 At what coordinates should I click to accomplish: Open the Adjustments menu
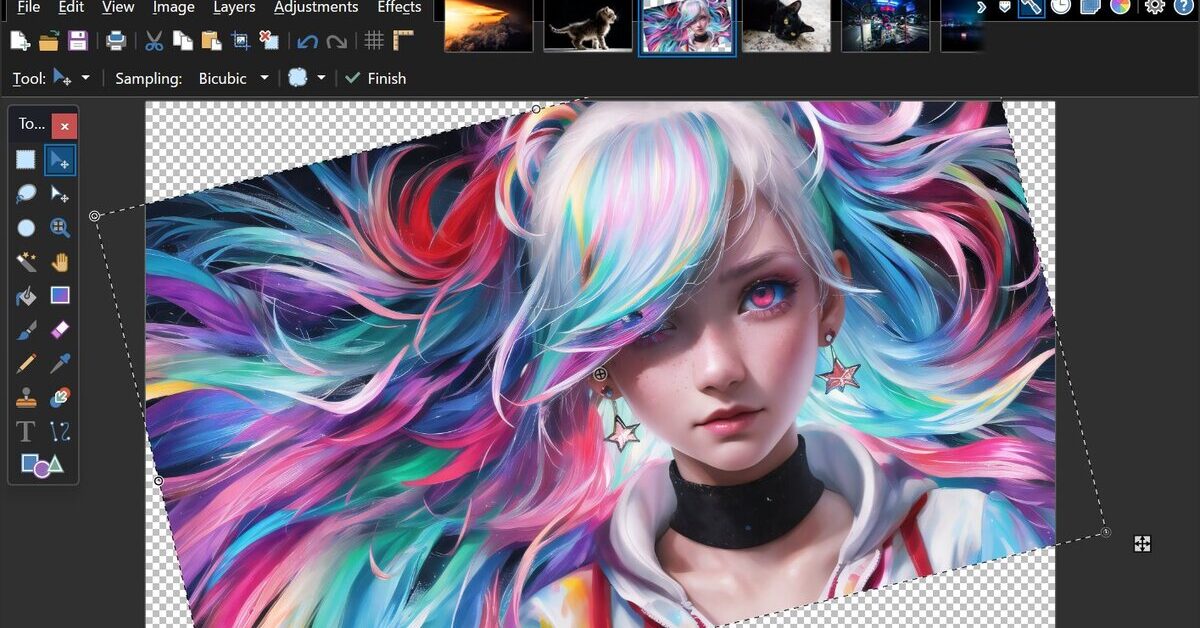tap(316, 8)
